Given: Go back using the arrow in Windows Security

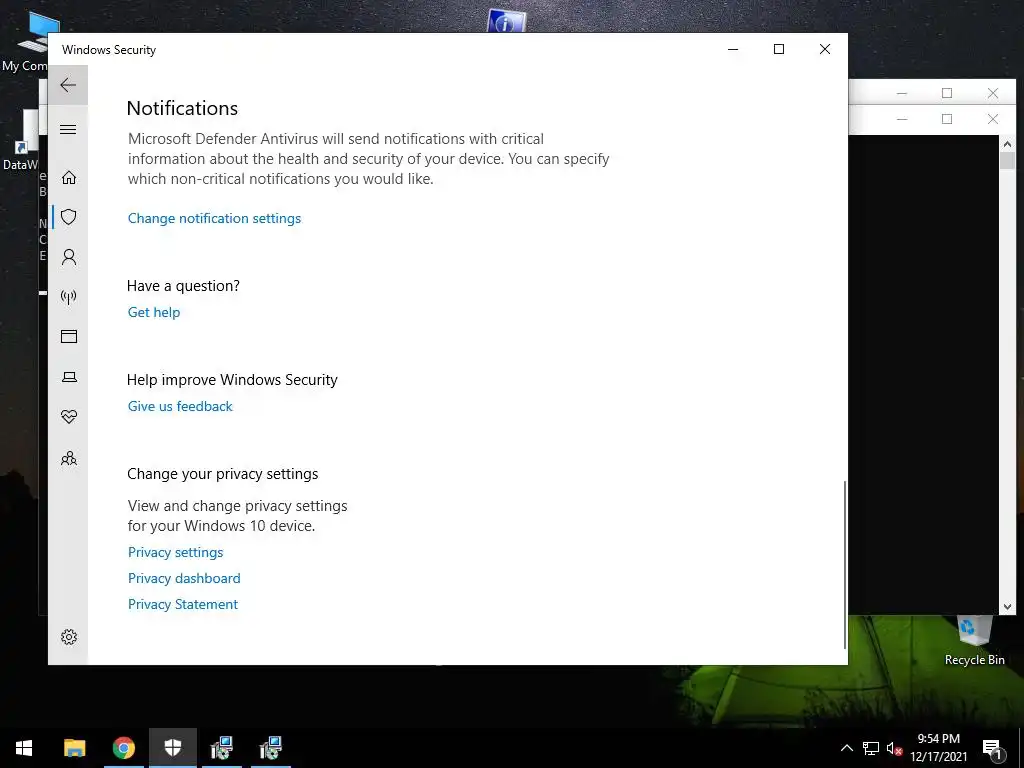Looking at the screenshot, I should (68, 85).
